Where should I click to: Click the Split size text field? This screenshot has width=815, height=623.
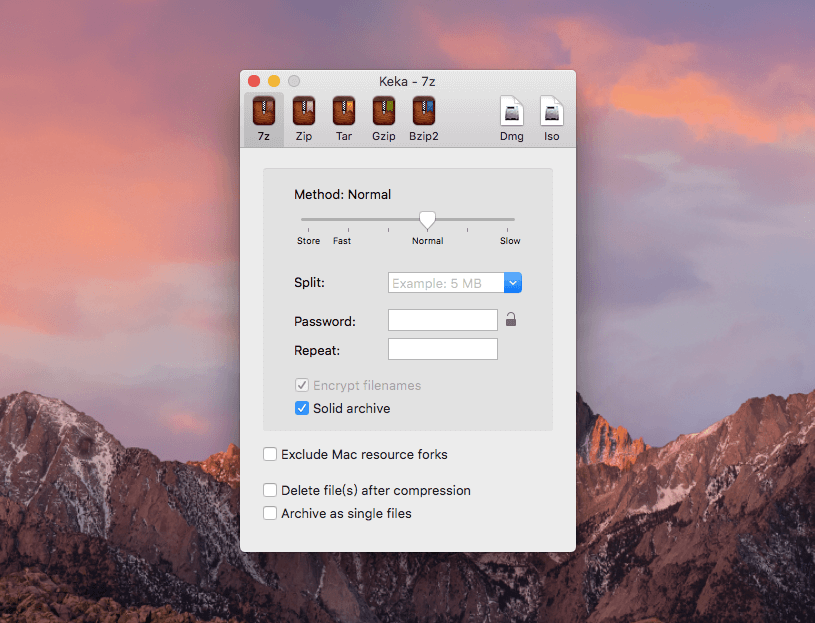coord(446,283)
